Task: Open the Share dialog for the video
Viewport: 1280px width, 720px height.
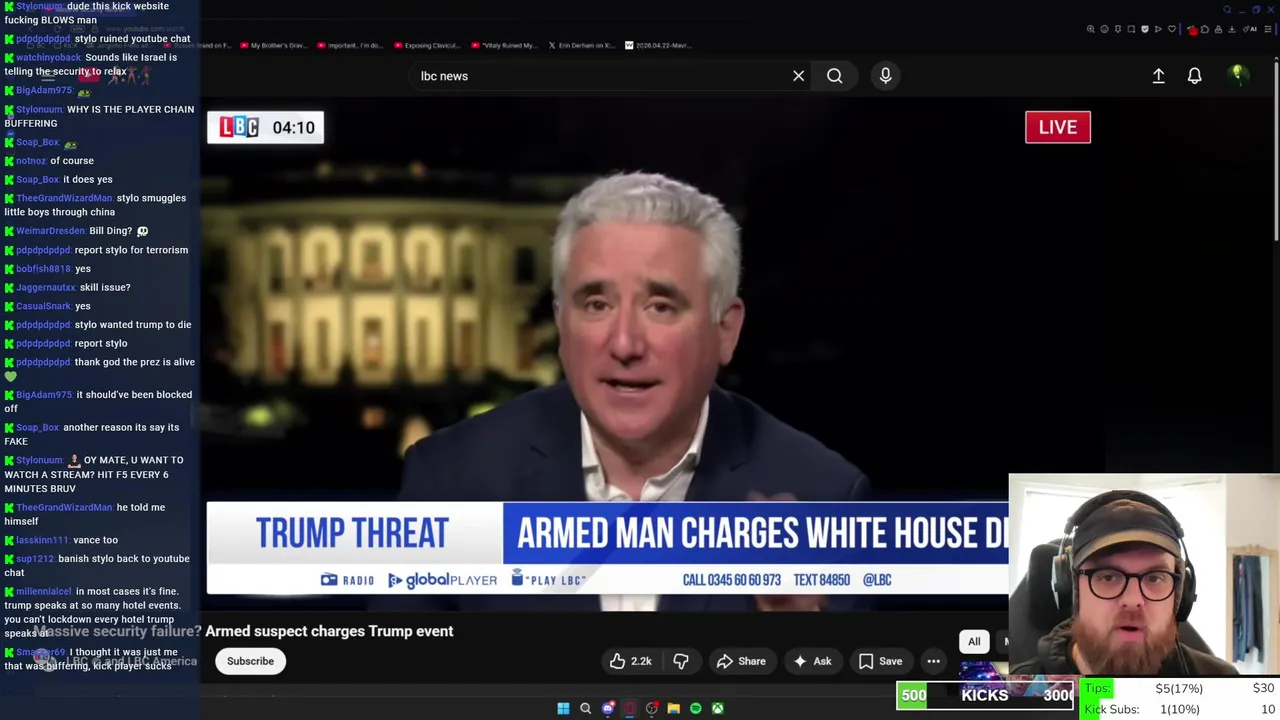Action: (x=741, y=661)
